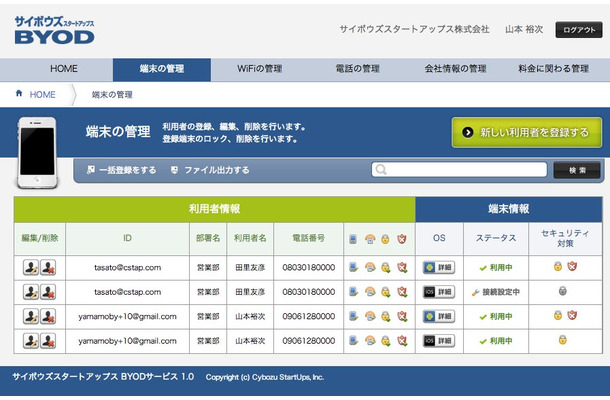Open iOS 詳細 button in yamamoby row
Screen dimensions: 610x400
pos(439,341)
